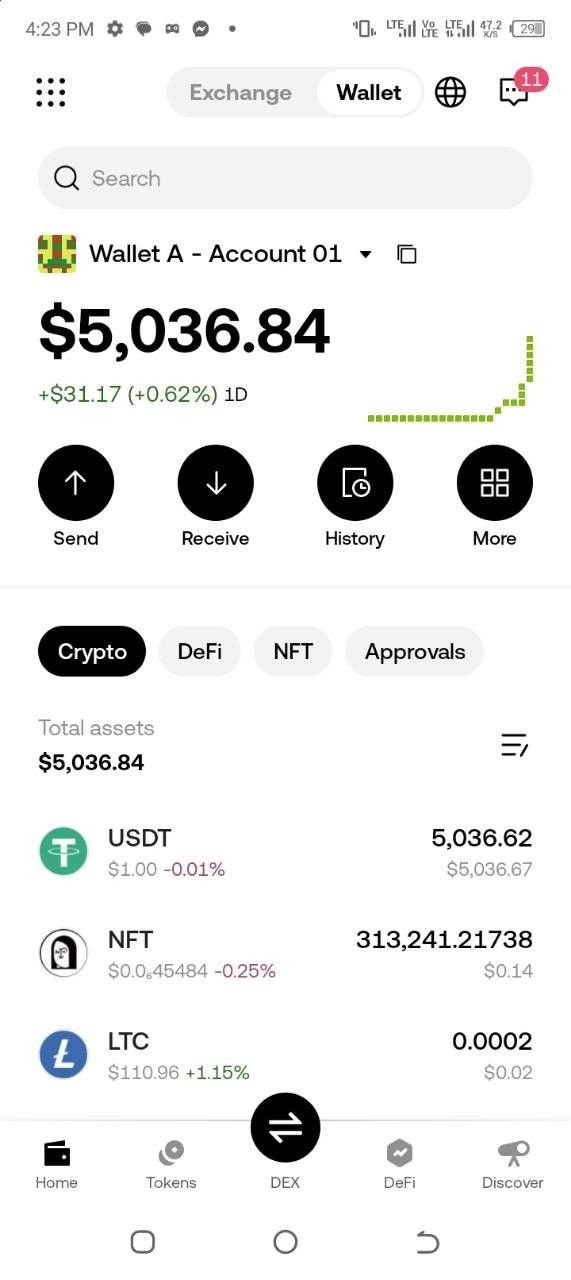Tap the globe network icon
571x1280 pixels.
(450, 92)
